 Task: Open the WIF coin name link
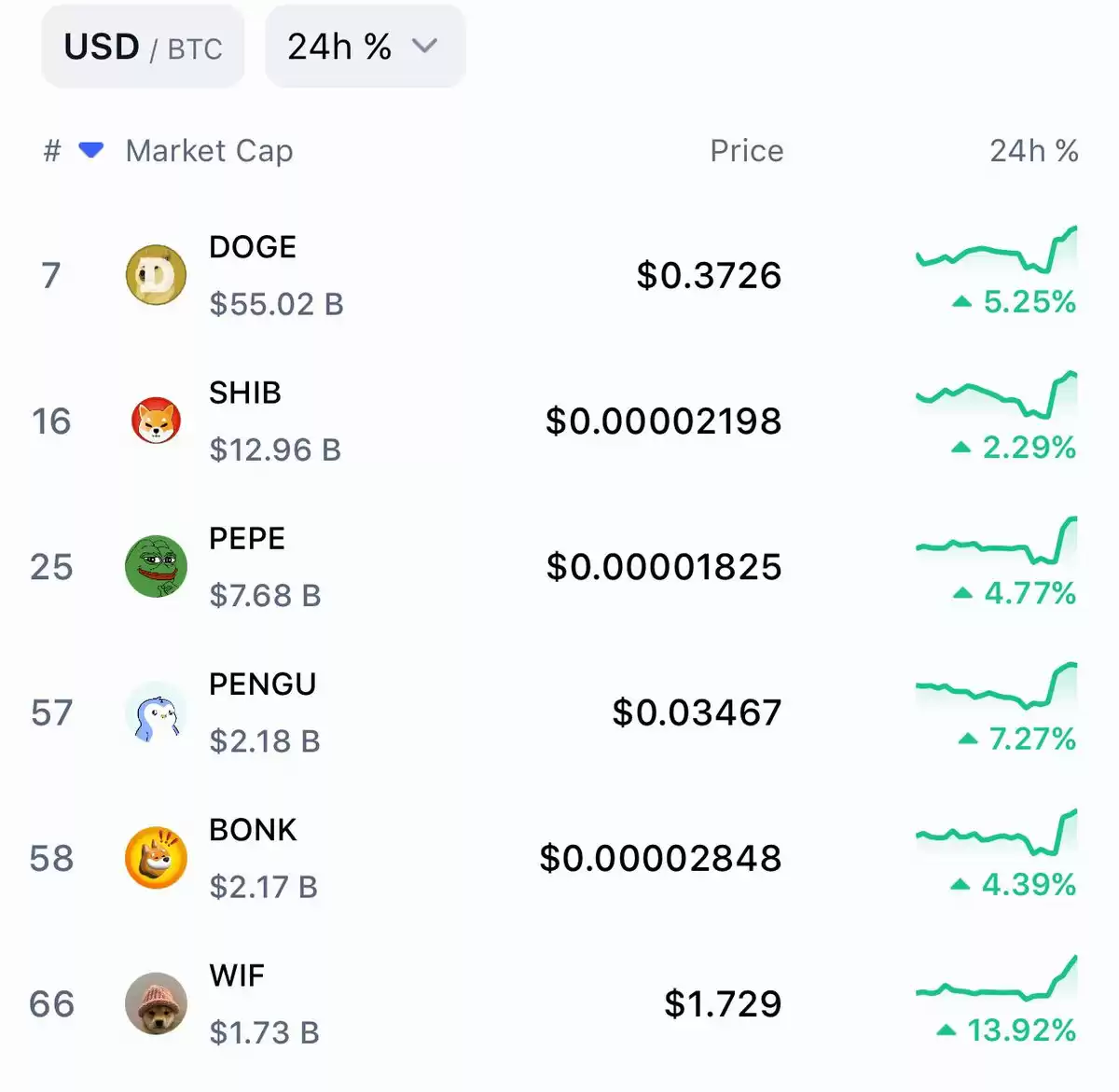(237, 975)
